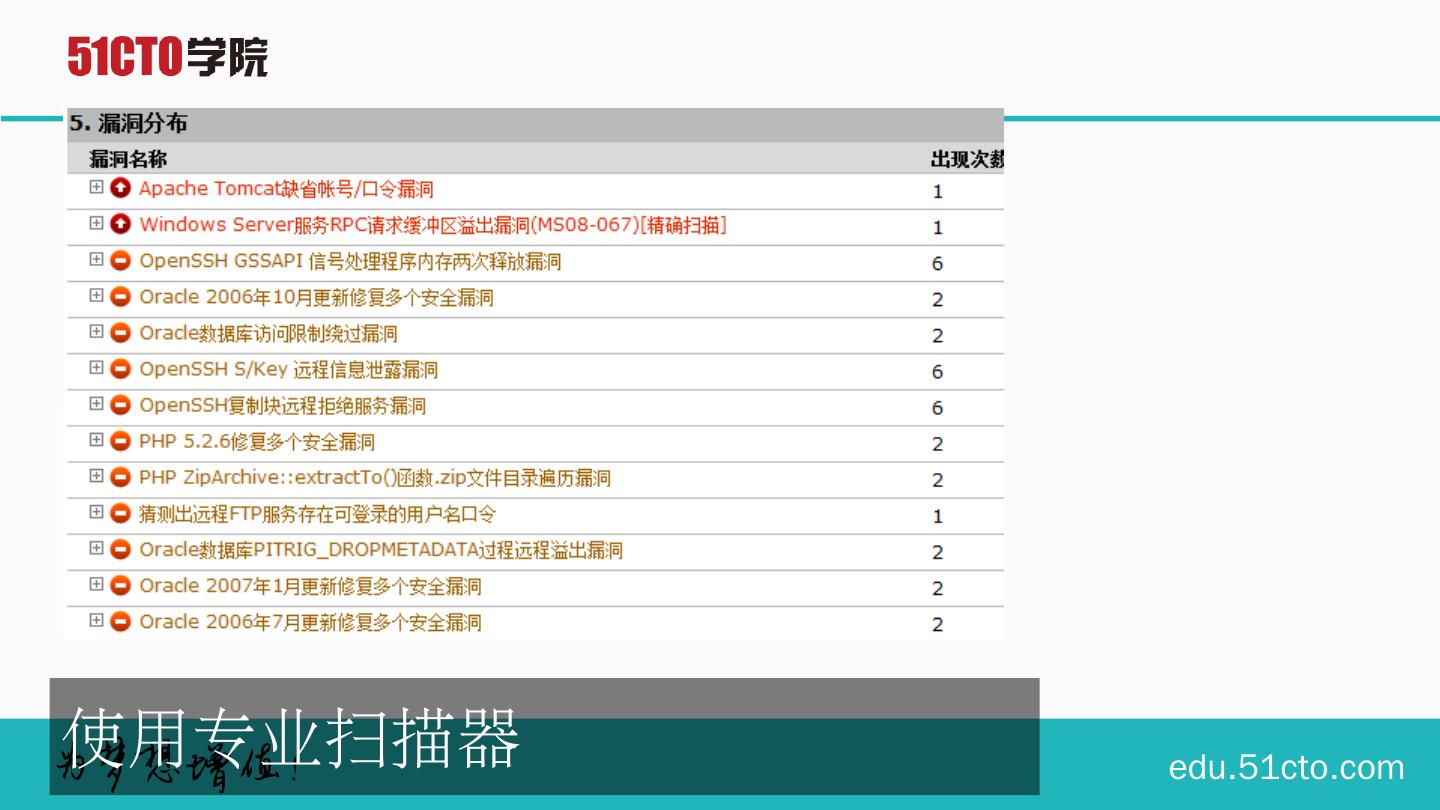Expand the Oracle 2006年7月 update row
The image size is (1440, 810).
(96, 620)
